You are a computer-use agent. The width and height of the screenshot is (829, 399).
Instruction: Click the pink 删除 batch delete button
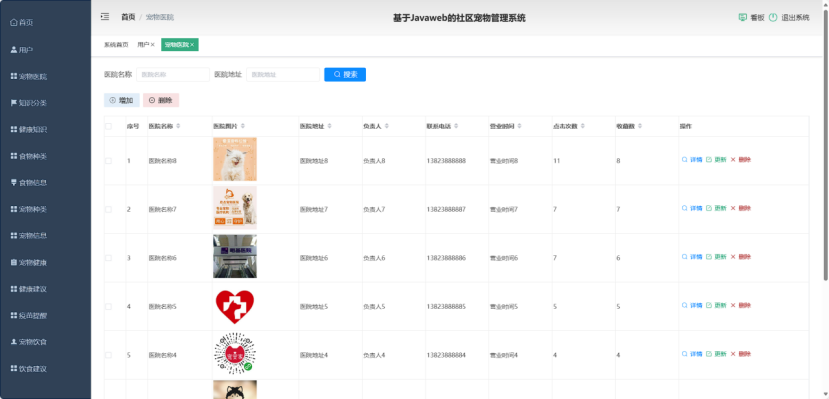click(x=161, y=100)
